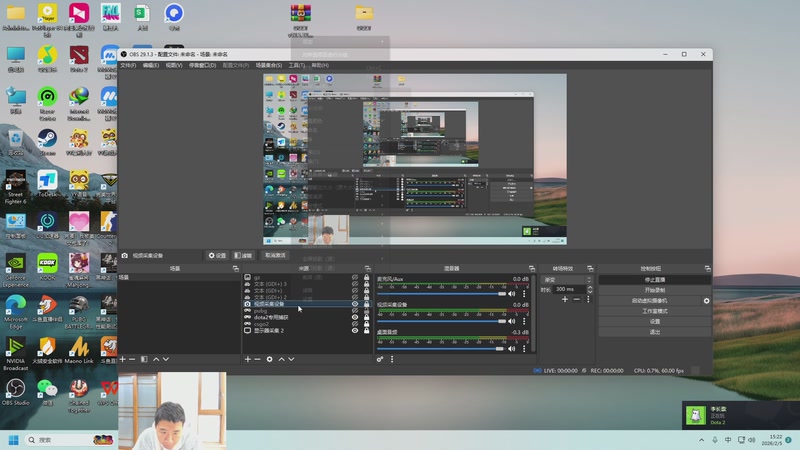Open scene filters icon in Scenes panel
800x450 pixels.
coord(144,359)
